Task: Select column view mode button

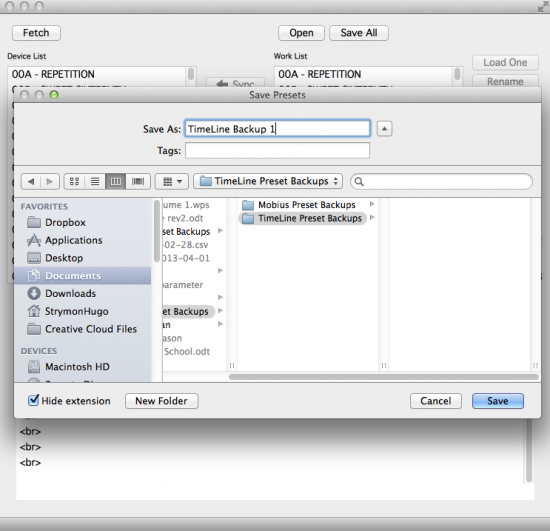Action: [x=116, y=181]
